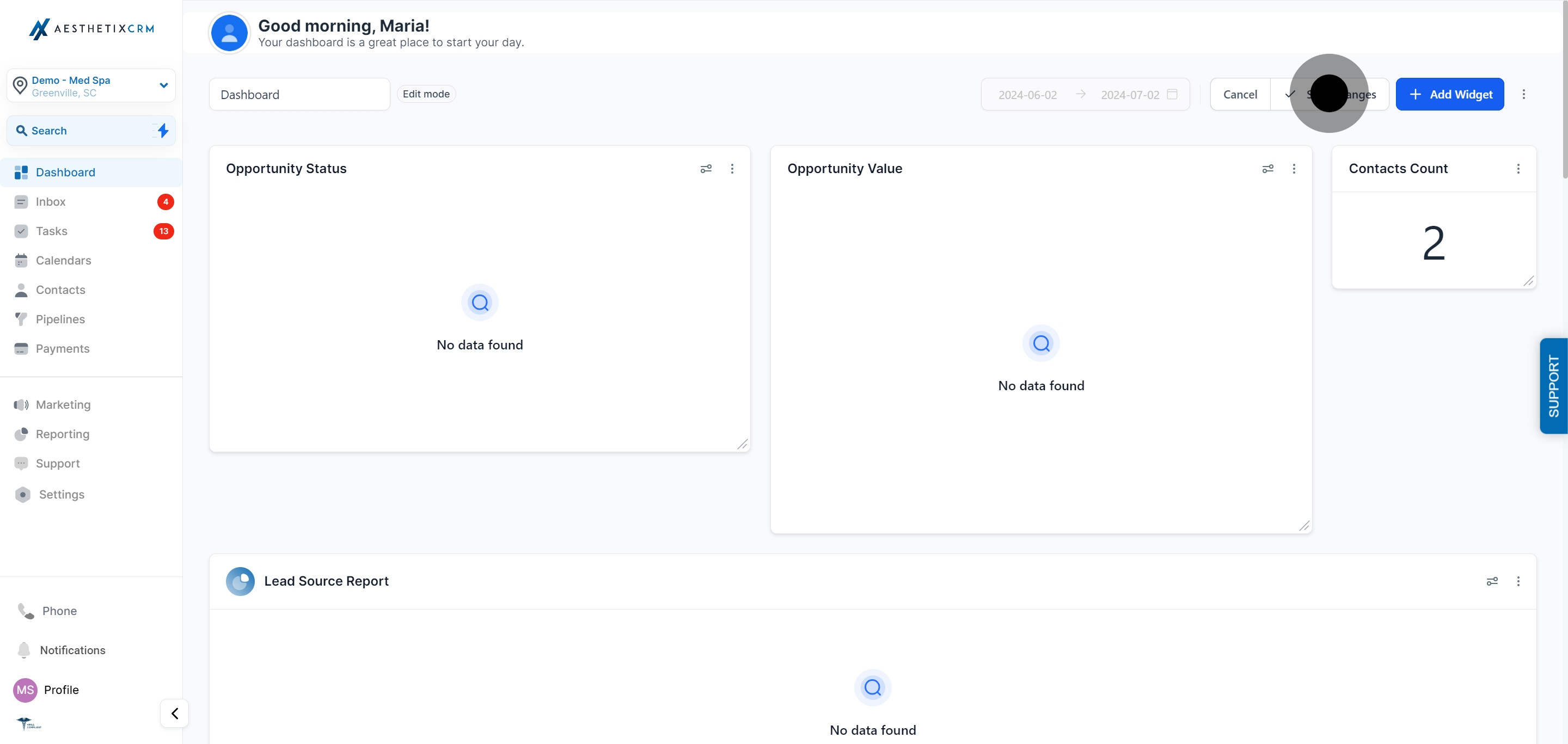Screen dimensions: 1568x744
Task: Click the Phone icon in sidebar
Action: [26, 610]
